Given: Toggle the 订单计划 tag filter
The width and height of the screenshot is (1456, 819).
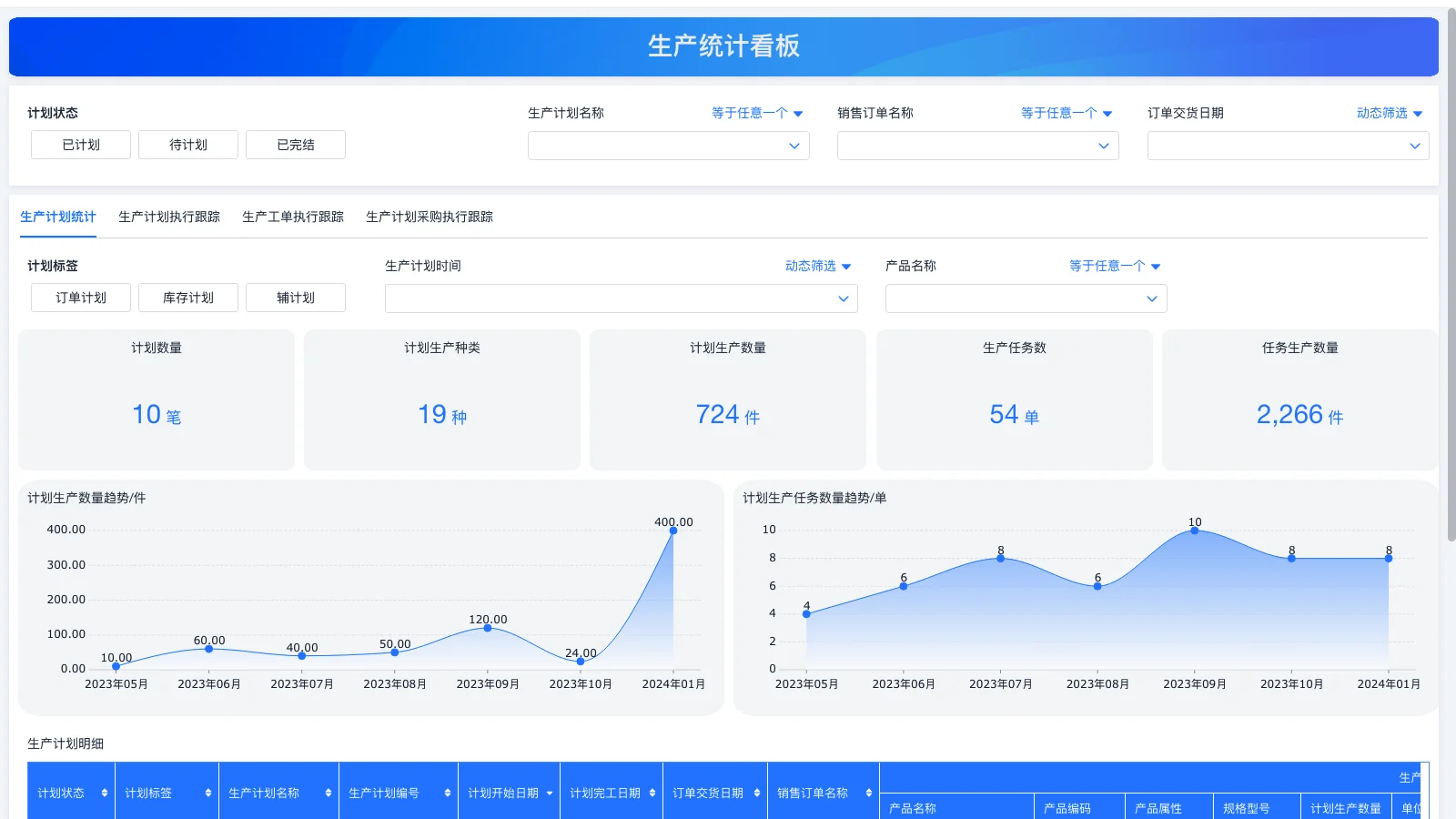Looking at the screenshot, I should point(80,298).
